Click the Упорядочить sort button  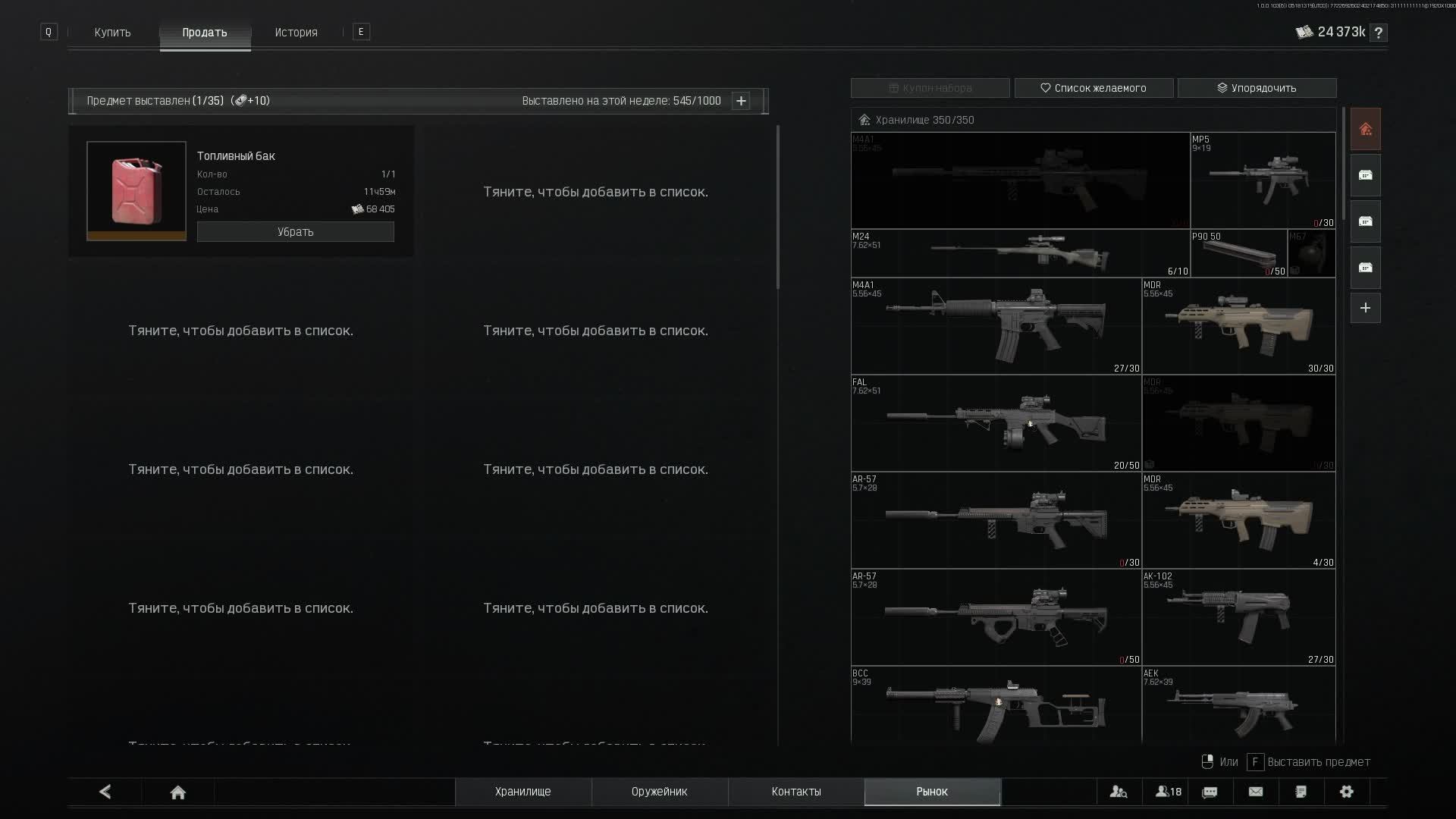tap(1257, 88)
